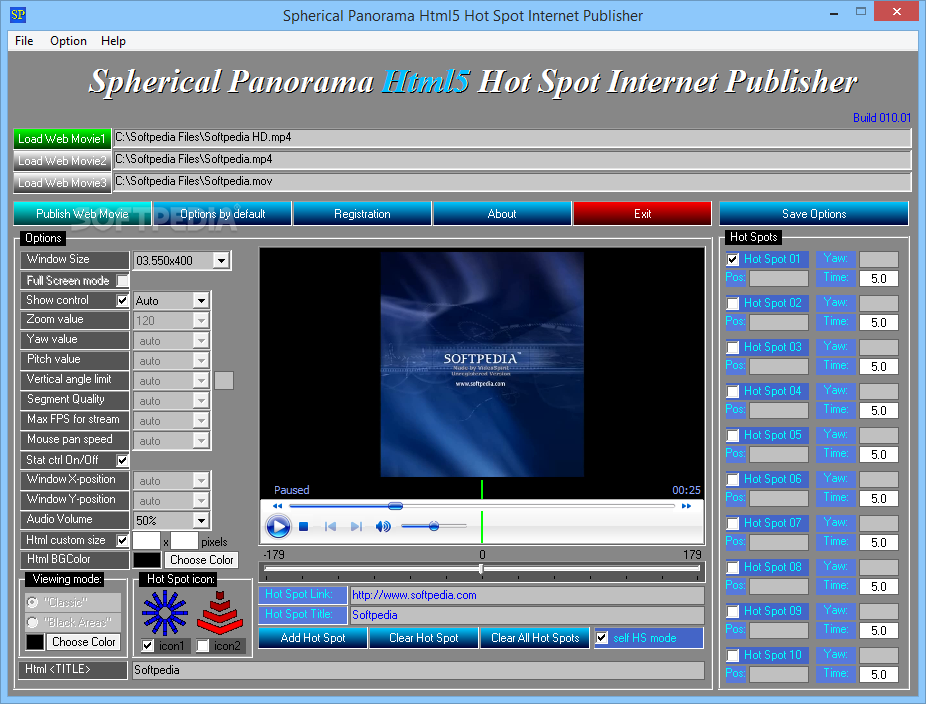The height and width of the screenshot is (704, 926).
Task: Click the Hot Spot 01 Time field
Action: [x=879, y=279]
